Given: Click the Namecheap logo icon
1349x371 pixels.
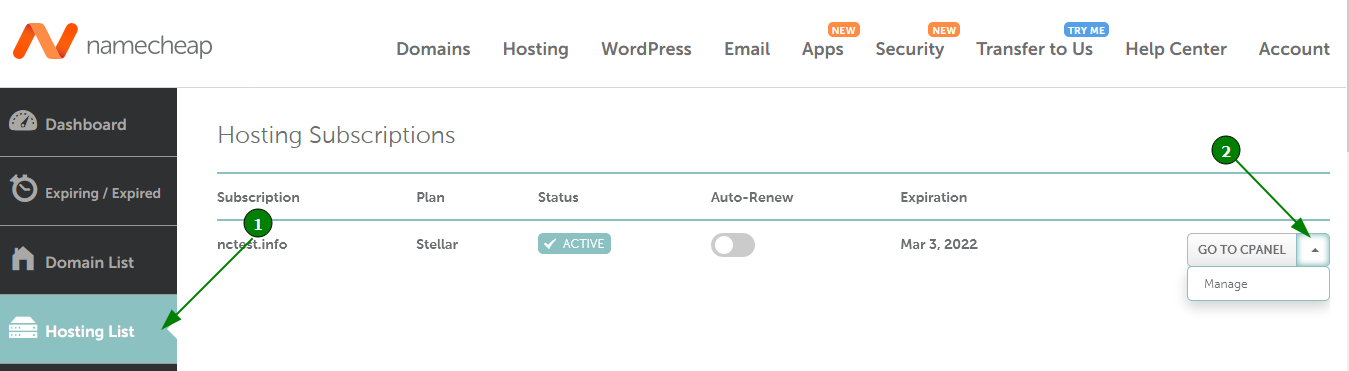Looking at the screenshot, I should (x=44, y=43).
